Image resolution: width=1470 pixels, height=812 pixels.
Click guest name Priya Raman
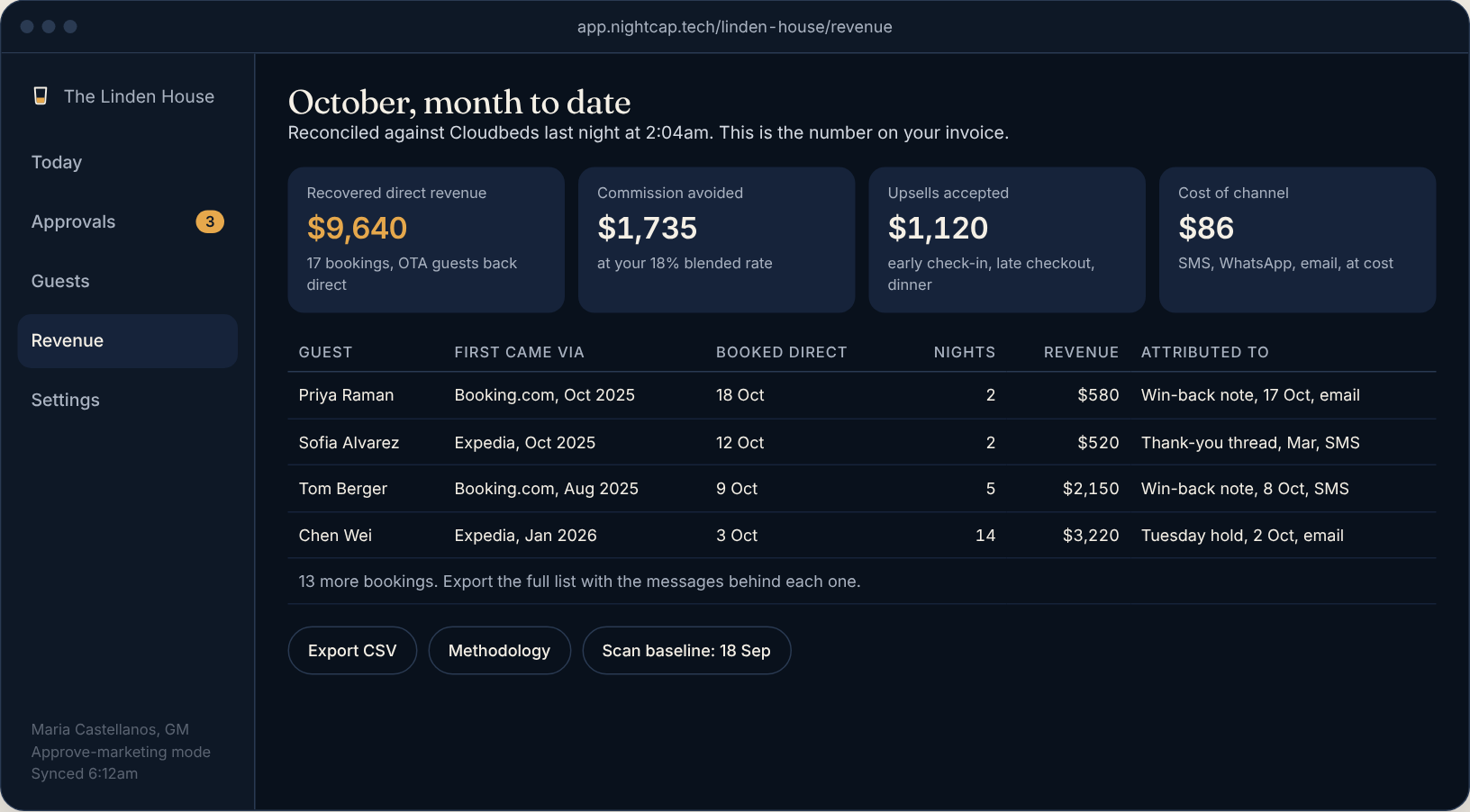click(x=346, y=395)
